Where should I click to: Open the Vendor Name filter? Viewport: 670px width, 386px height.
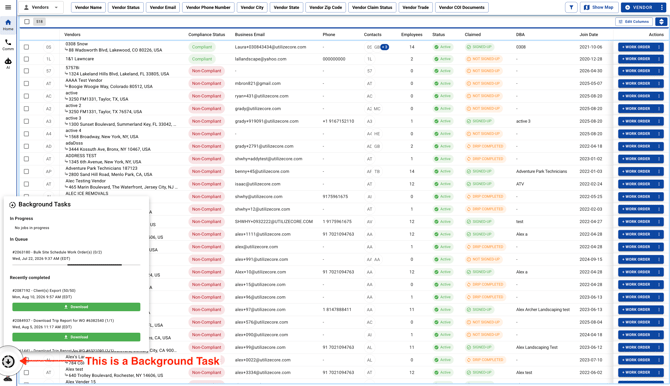tap(88, 7)
